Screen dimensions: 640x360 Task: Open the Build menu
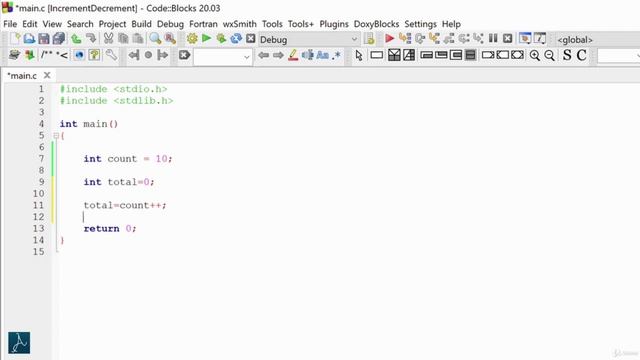pyautogui.click(x=141, y=24)
